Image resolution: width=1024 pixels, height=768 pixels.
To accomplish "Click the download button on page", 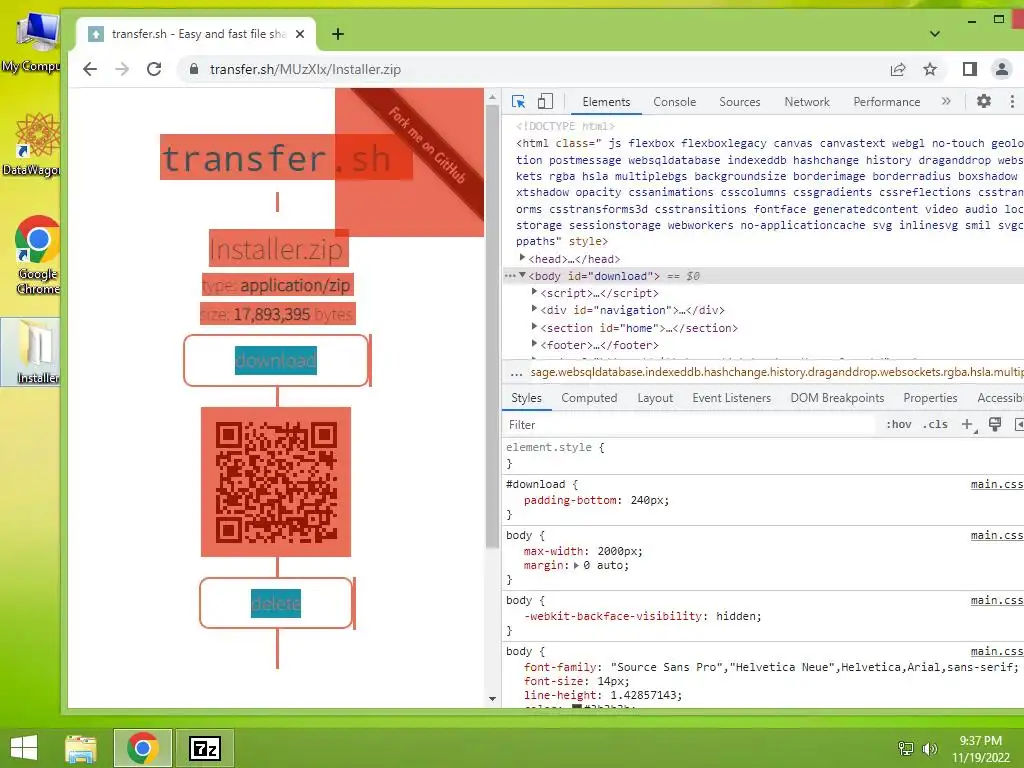I will (276, 360).
